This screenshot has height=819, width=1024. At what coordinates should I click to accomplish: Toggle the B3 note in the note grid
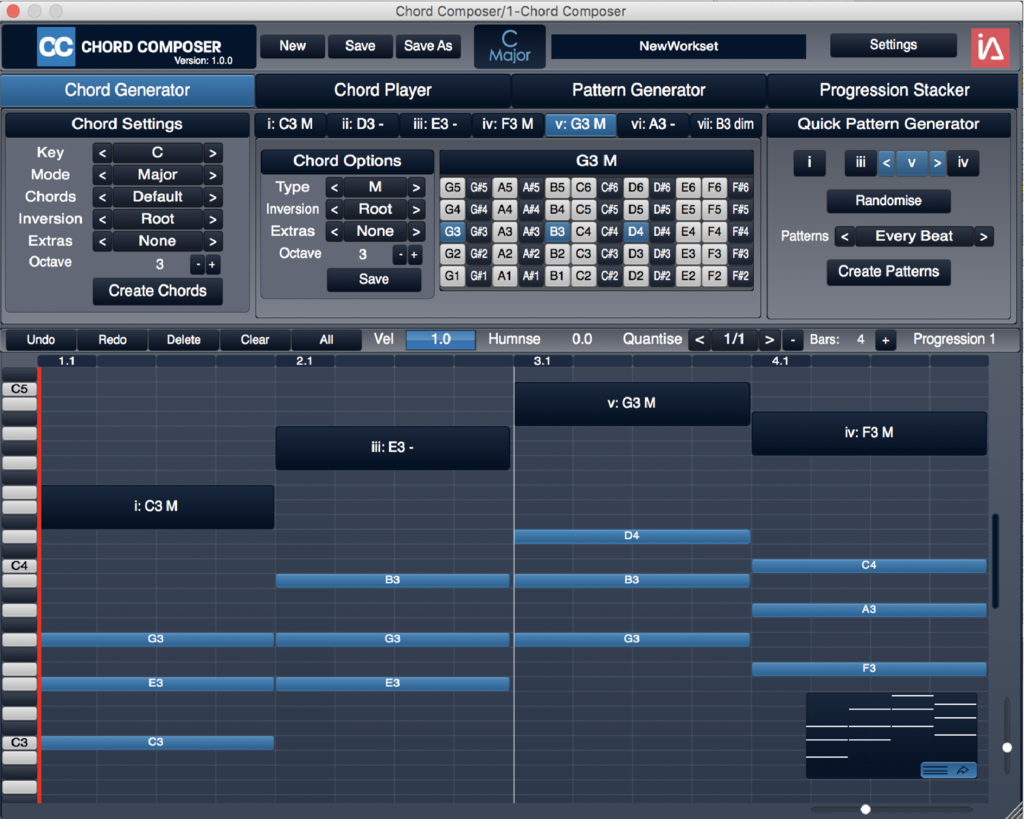click(557, 231)
